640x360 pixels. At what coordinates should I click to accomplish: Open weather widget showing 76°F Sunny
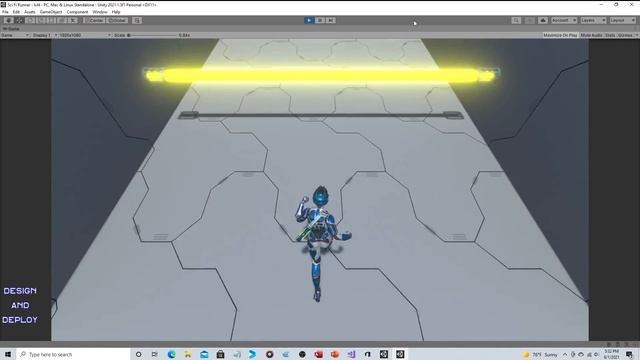[x=540, y=355]
